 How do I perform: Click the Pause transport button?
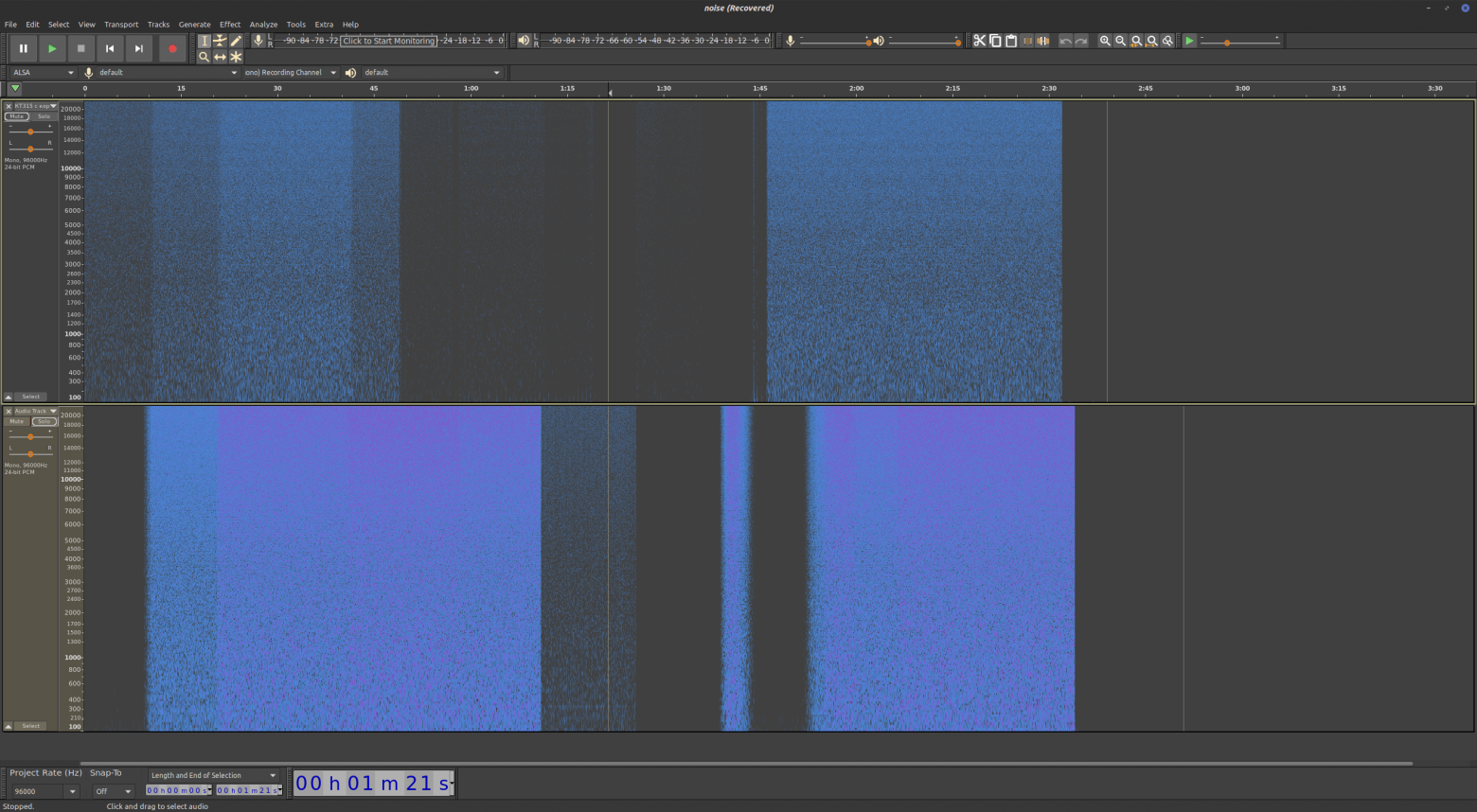tap(24, 48)
